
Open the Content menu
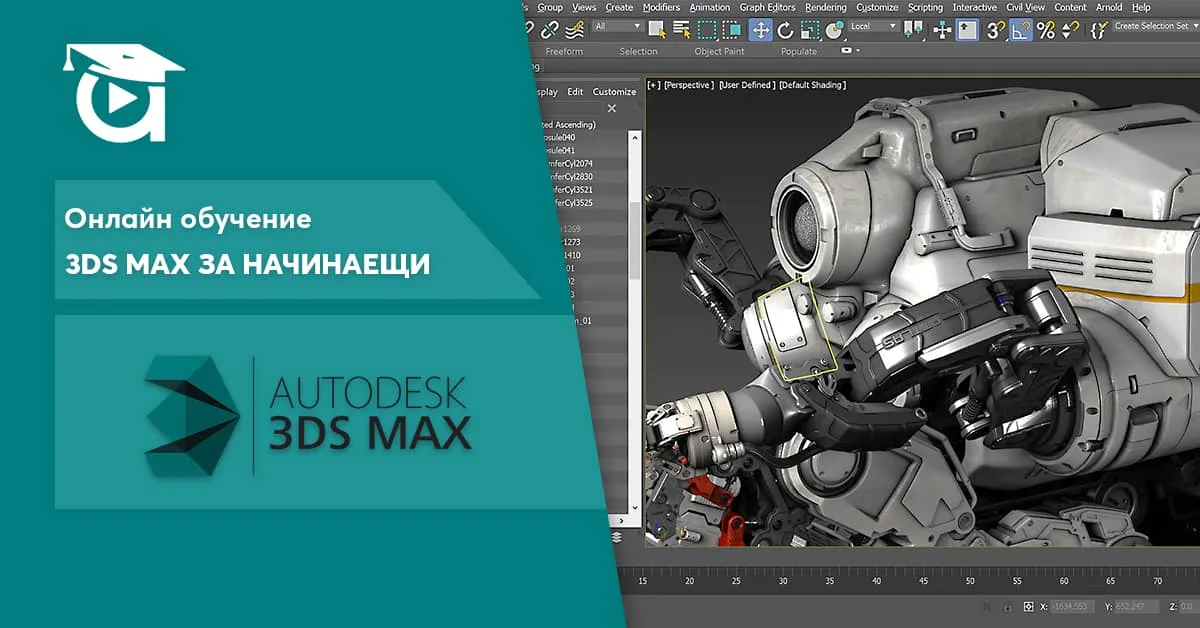[x=1070, y=7]
